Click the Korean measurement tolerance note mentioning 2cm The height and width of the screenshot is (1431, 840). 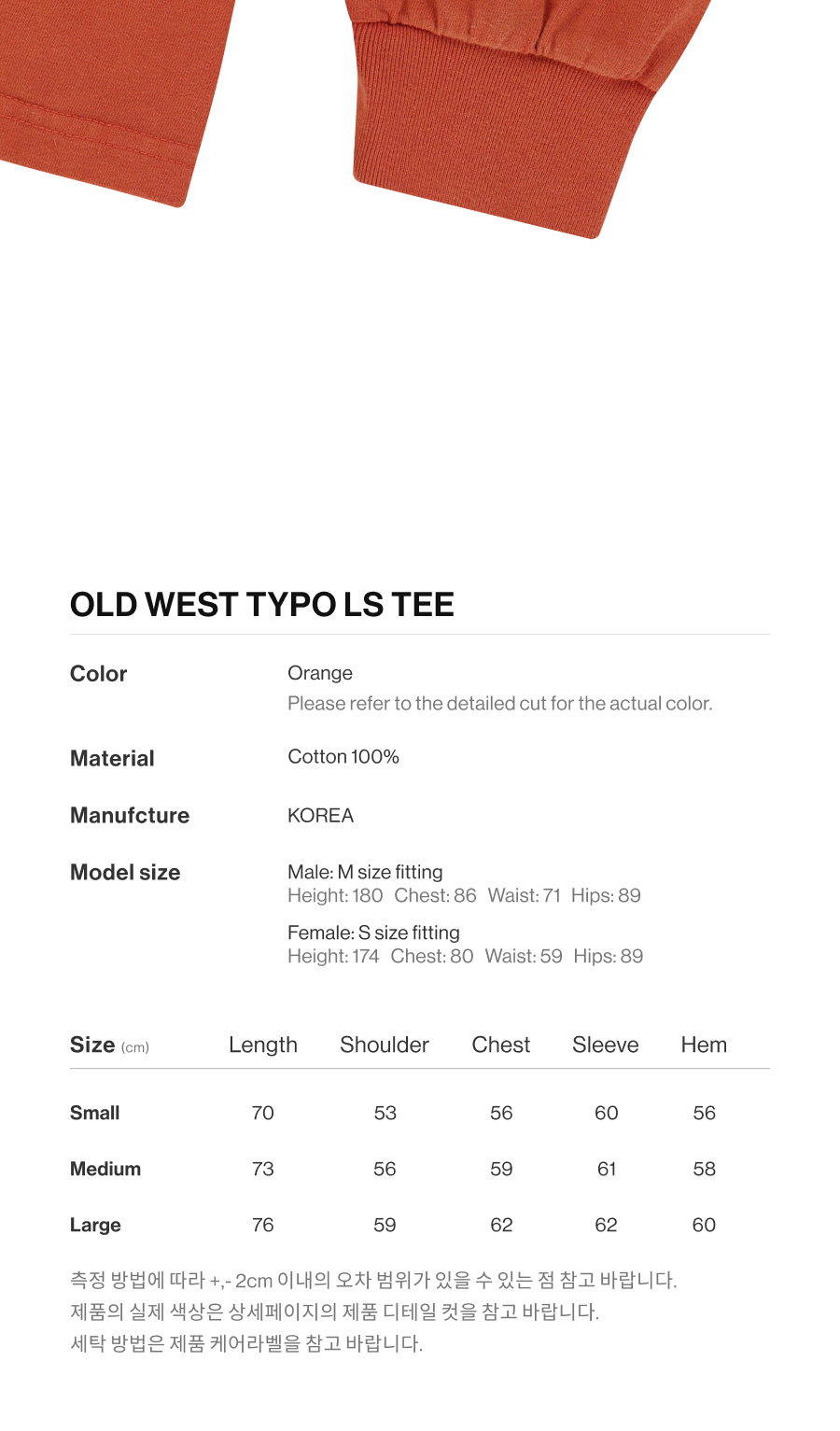[x=373, y=1280]
